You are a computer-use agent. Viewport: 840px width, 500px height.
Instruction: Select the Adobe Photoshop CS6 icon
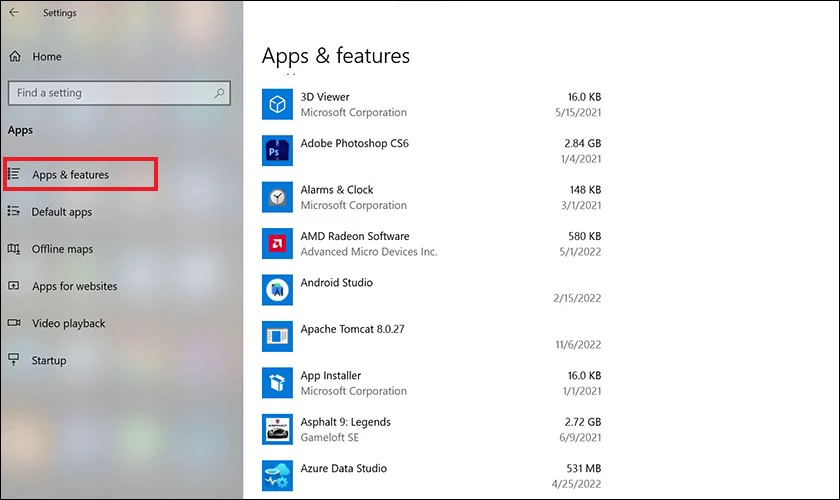pyautogui.click(x=277, y=151)
